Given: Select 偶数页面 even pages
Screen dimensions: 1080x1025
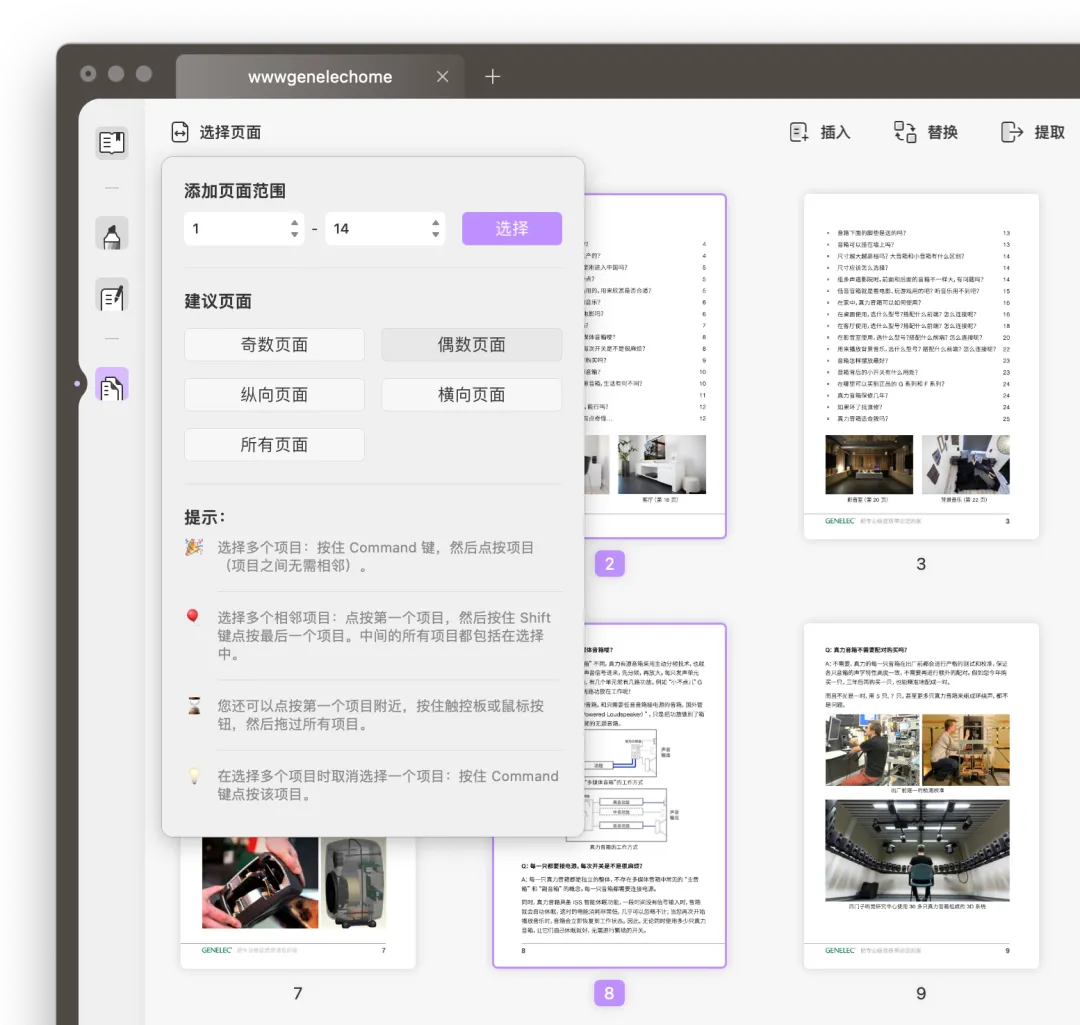Looking at the screenshot, I should pos(472,344).
